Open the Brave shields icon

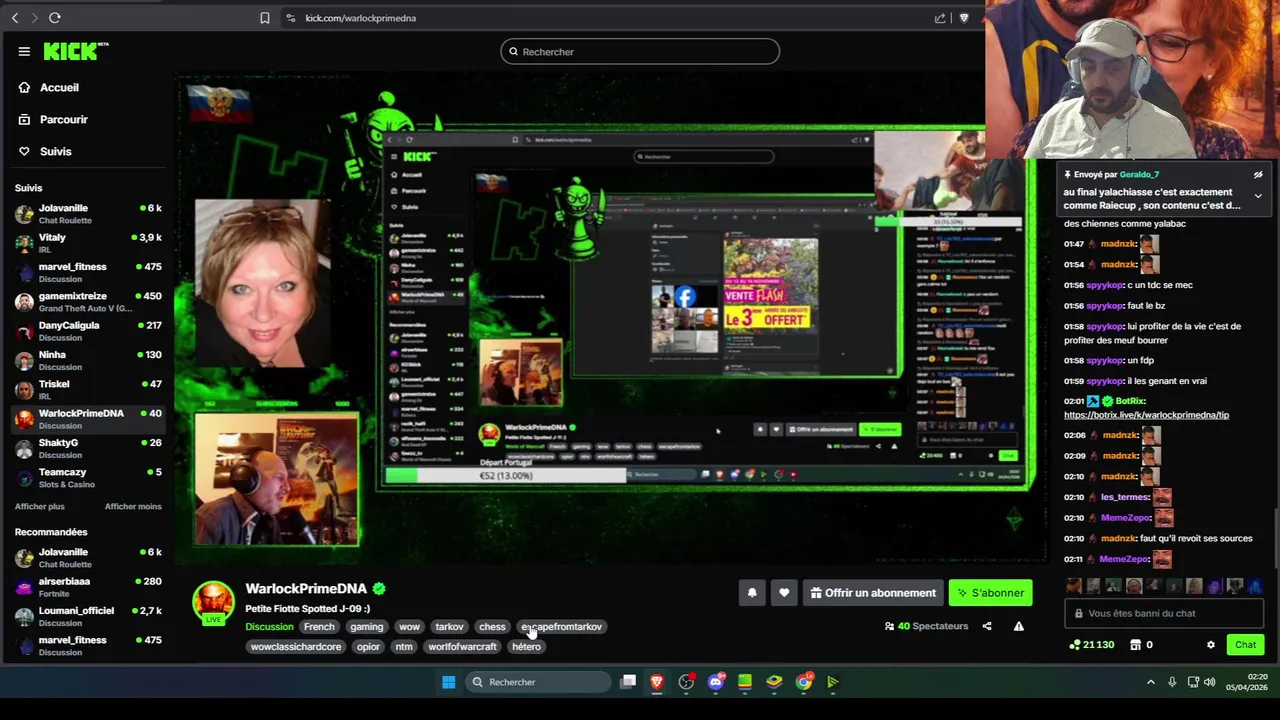(964, 18)
